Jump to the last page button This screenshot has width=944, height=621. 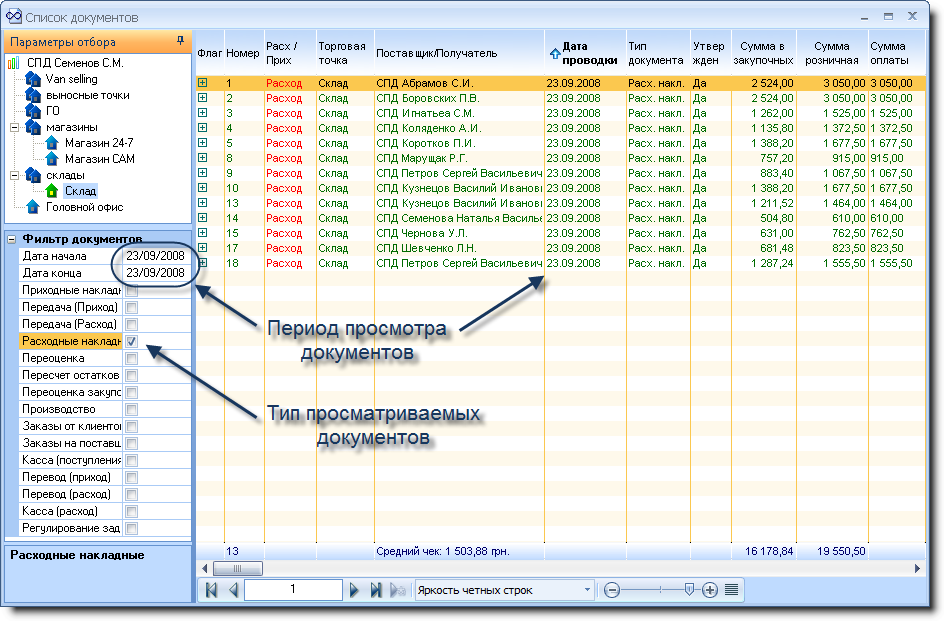click(376, 590)
